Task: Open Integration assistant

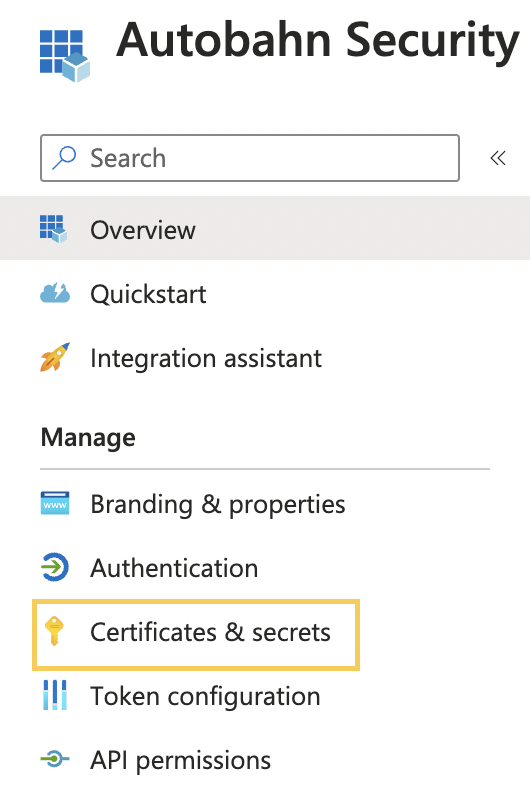Action: (x=265, y=358)
